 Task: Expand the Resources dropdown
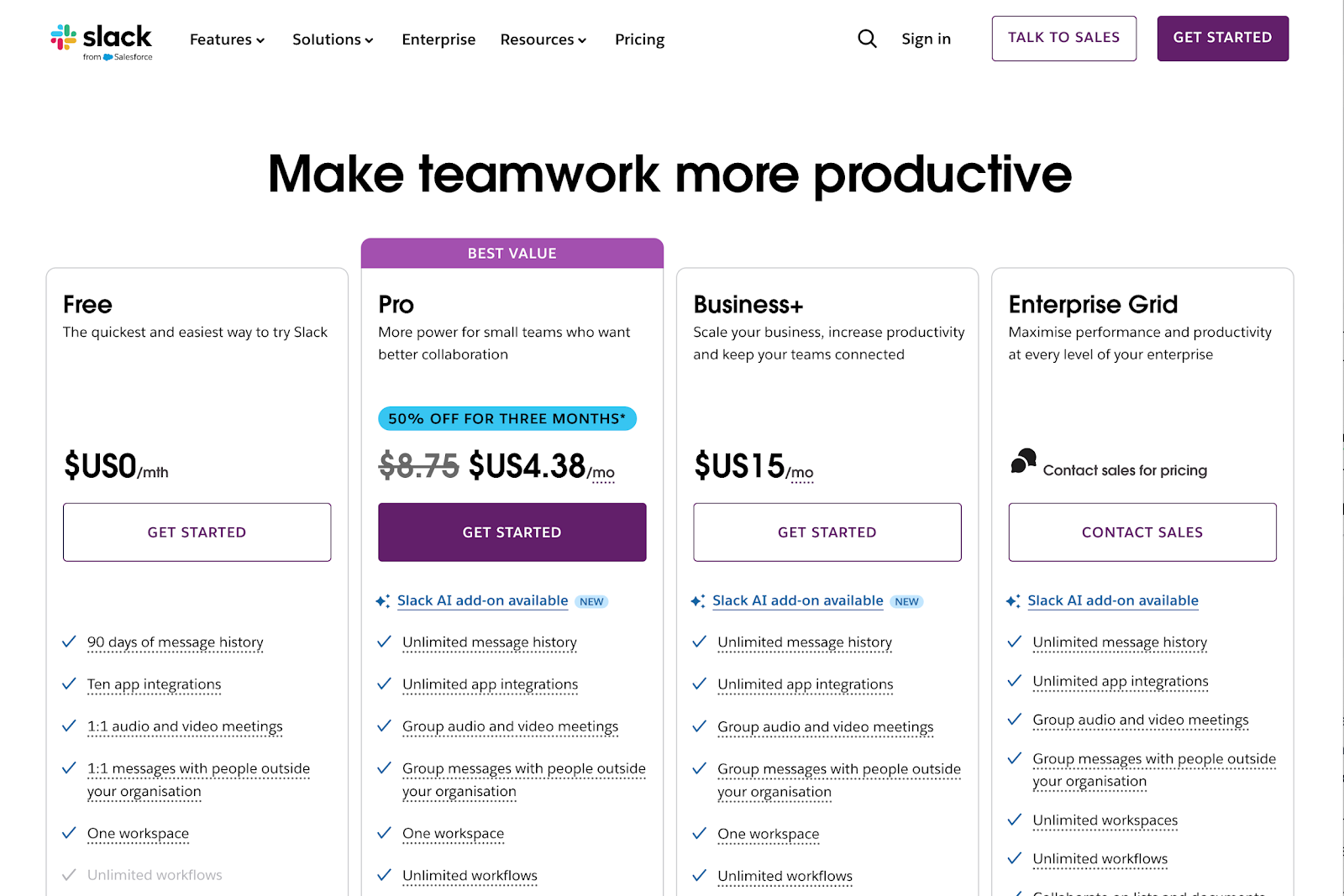543,39
